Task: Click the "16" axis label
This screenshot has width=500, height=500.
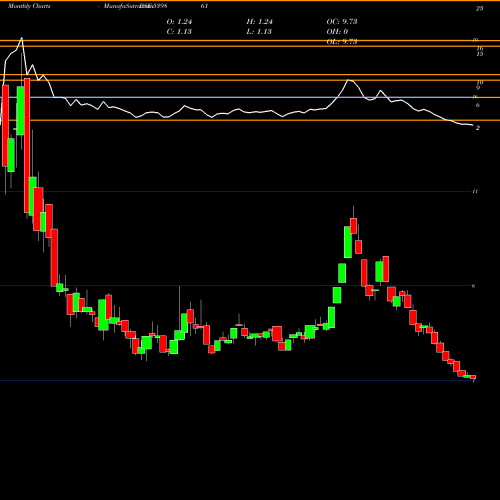Action: click(479, 49)
